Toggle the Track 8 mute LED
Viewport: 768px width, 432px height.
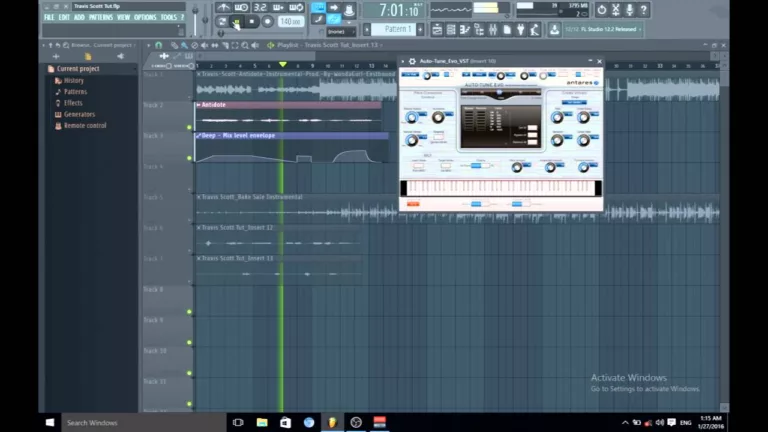coord(190,312)
